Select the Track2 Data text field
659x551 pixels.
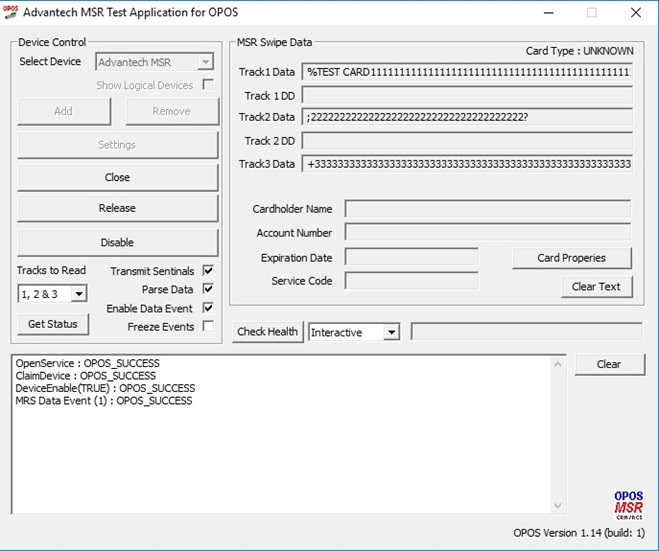coord(467,117)
